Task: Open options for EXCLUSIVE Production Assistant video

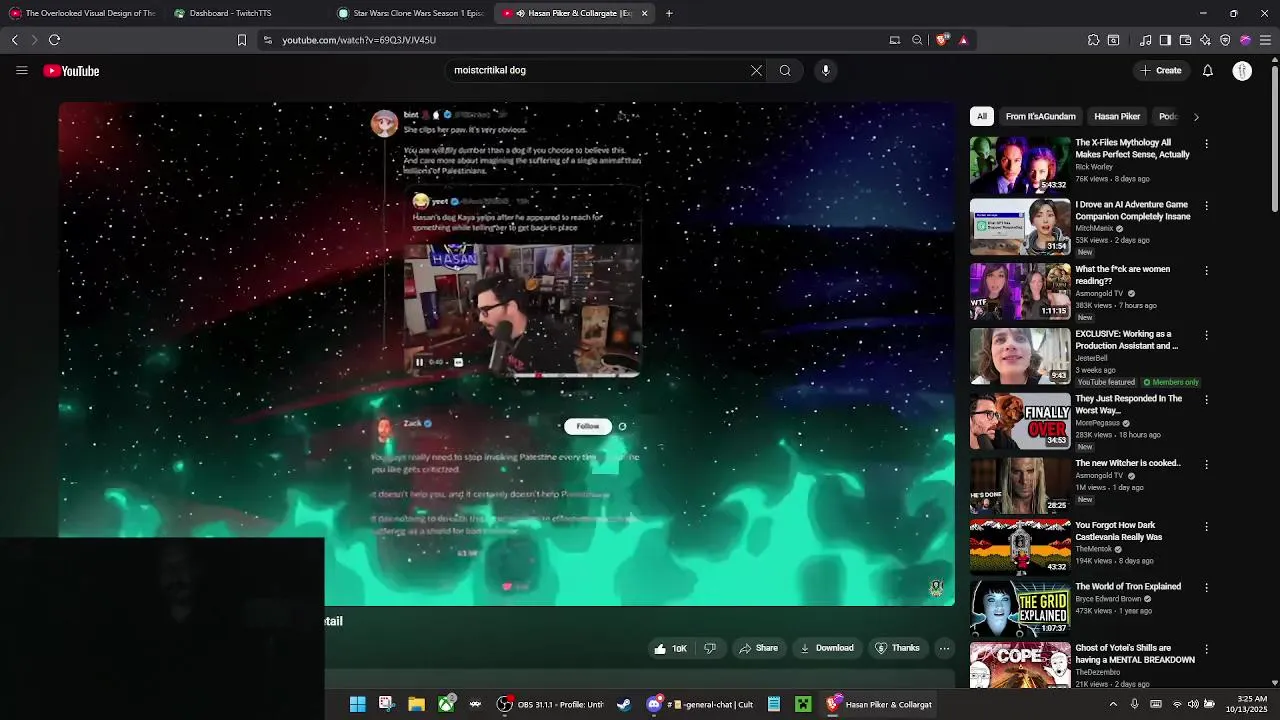Action: click(1206, 336)
